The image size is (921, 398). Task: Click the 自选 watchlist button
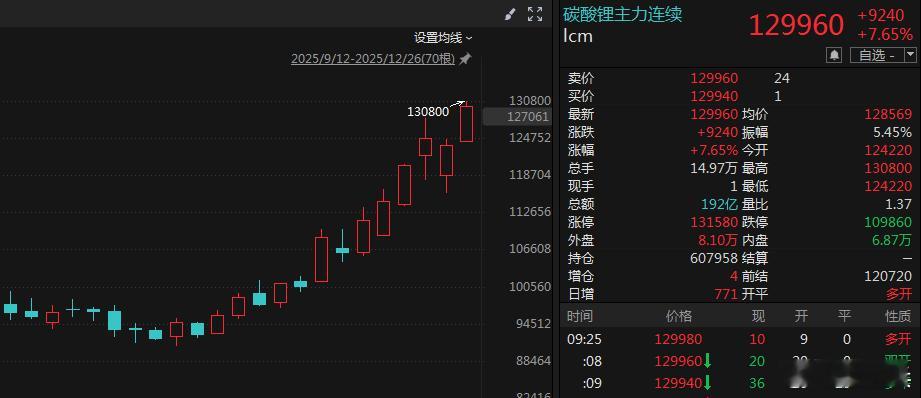[876, 55]
